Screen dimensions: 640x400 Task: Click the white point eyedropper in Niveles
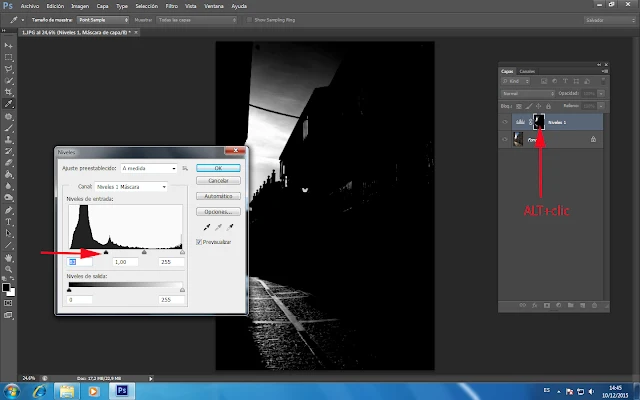coord(230,228)
